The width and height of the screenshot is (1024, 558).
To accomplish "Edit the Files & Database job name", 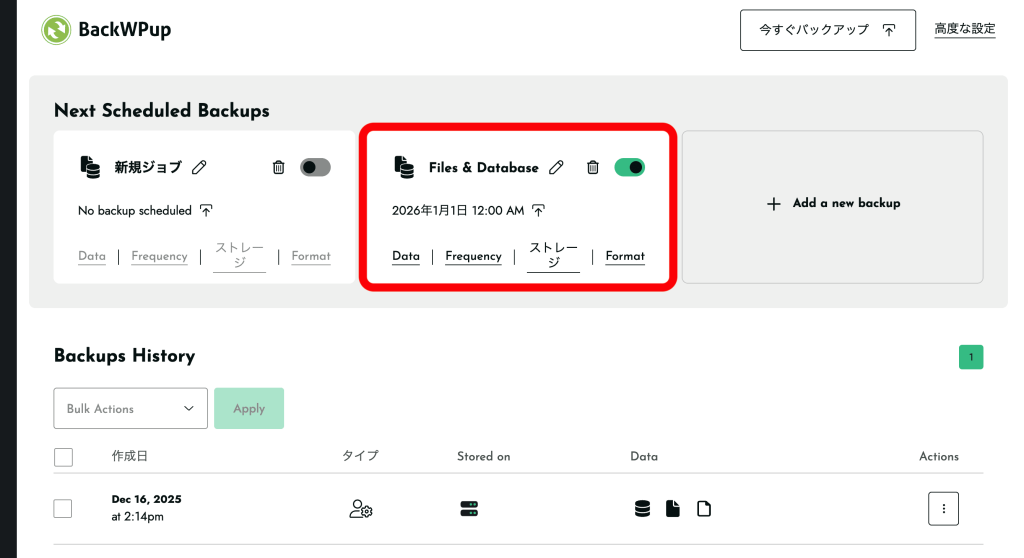I will tap(556, 167).
